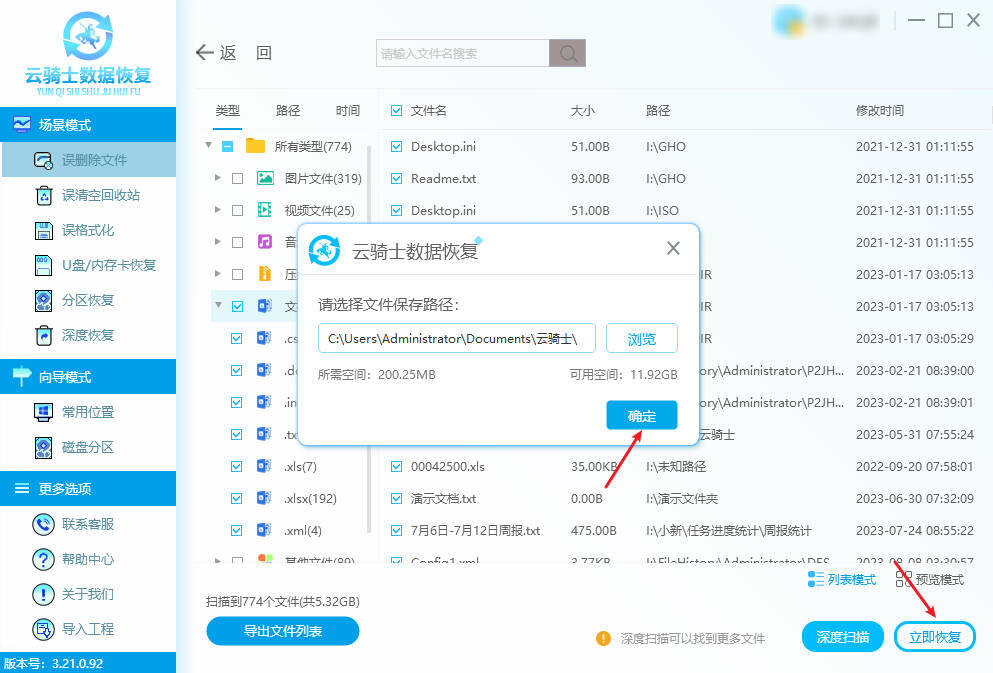Start 深度扫描 deep scan
This screenshot has height=673, width=993.
[x=842, y=637]
